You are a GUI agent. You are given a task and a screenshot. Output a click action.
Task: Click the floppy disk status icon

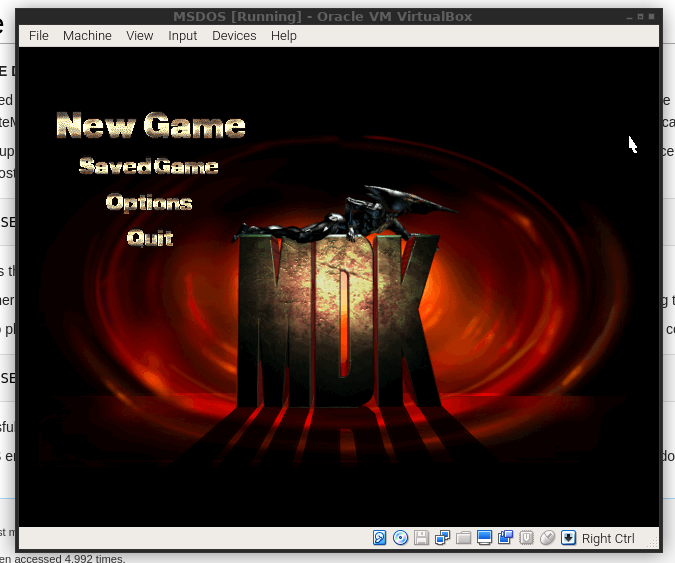point(421,538)
